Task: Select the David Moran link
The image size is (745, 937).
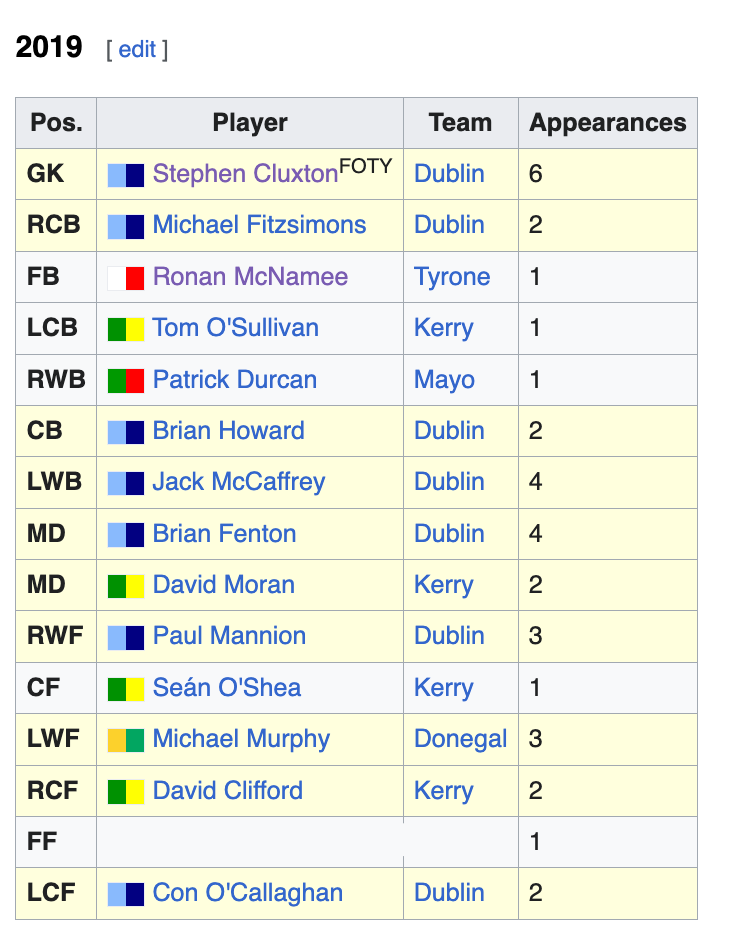Action: pyautogui.click(x=223, y=585)
